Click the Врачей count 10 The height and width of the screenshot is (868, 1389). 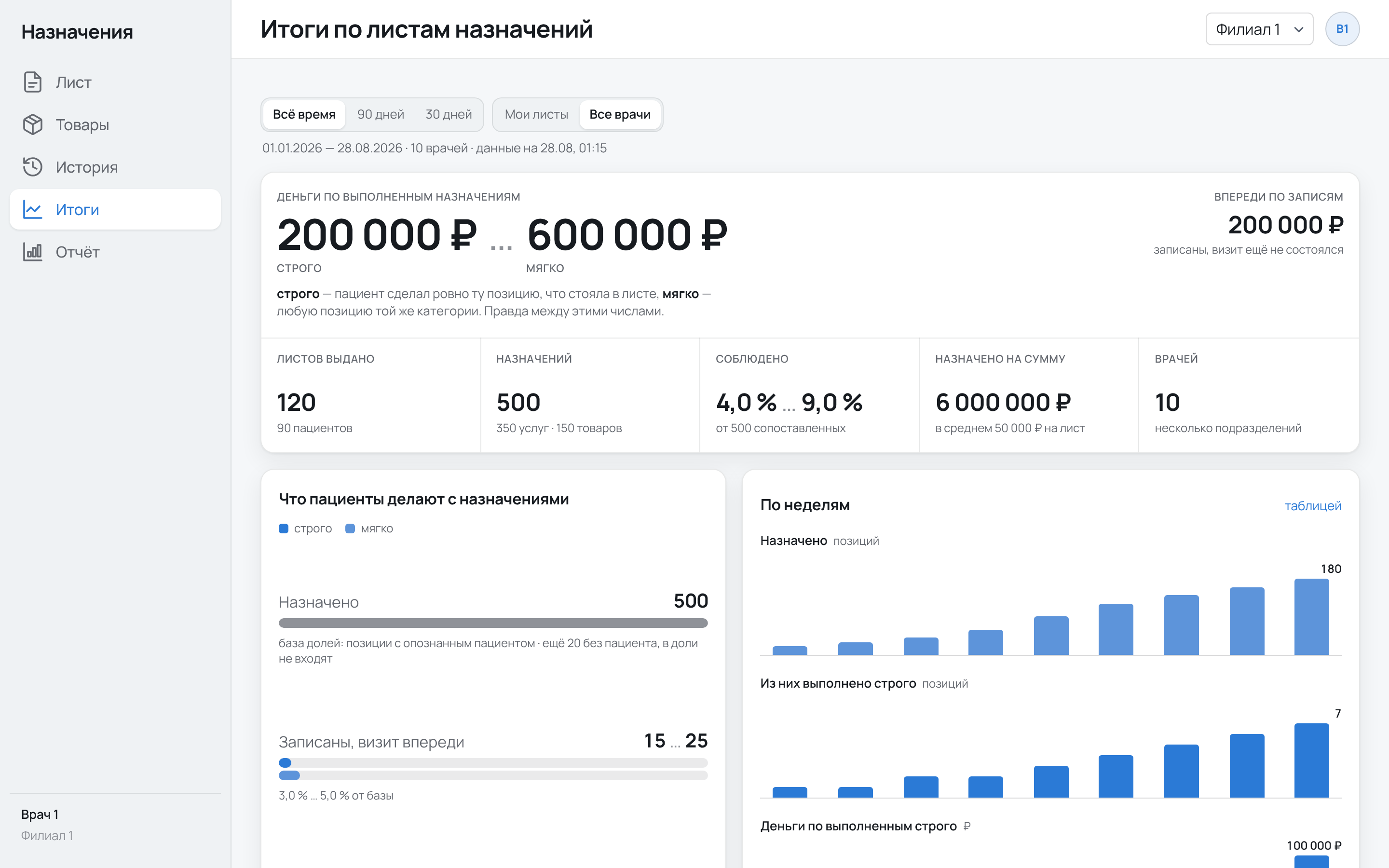click(x=1168, y=402)
